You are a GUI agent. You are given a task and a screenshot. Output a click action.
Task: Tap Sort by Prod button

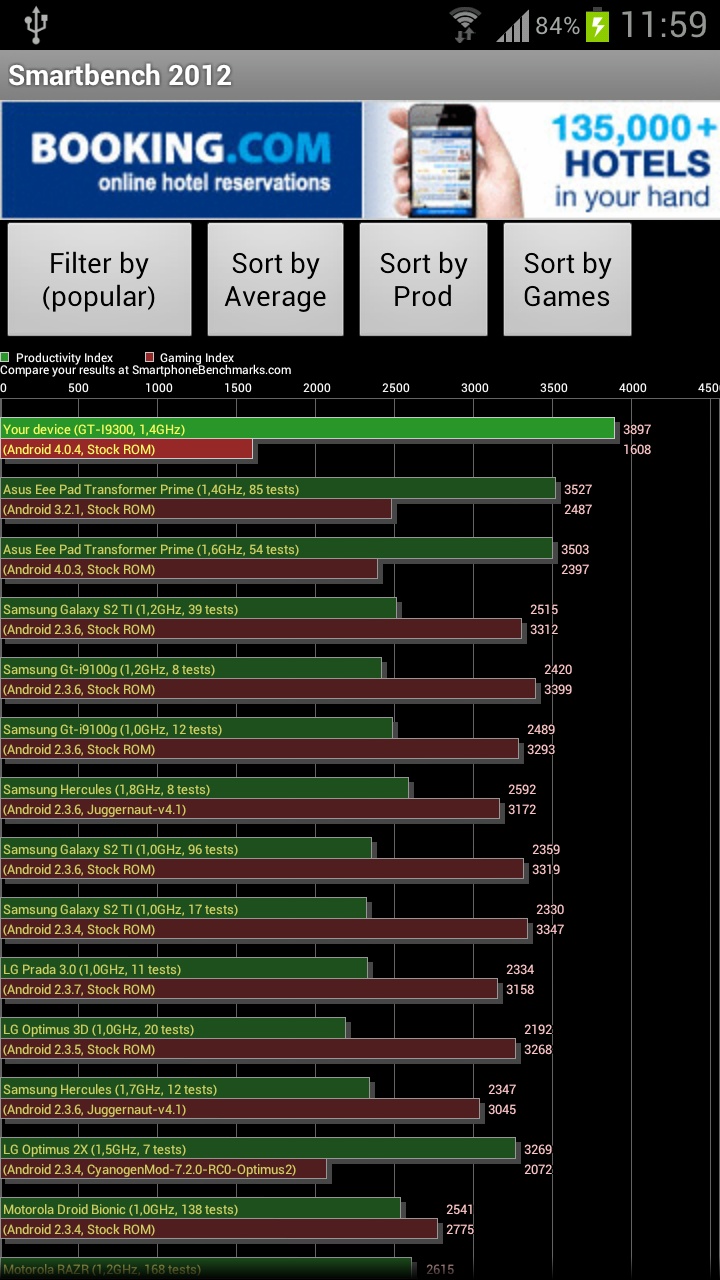[423, 279]
